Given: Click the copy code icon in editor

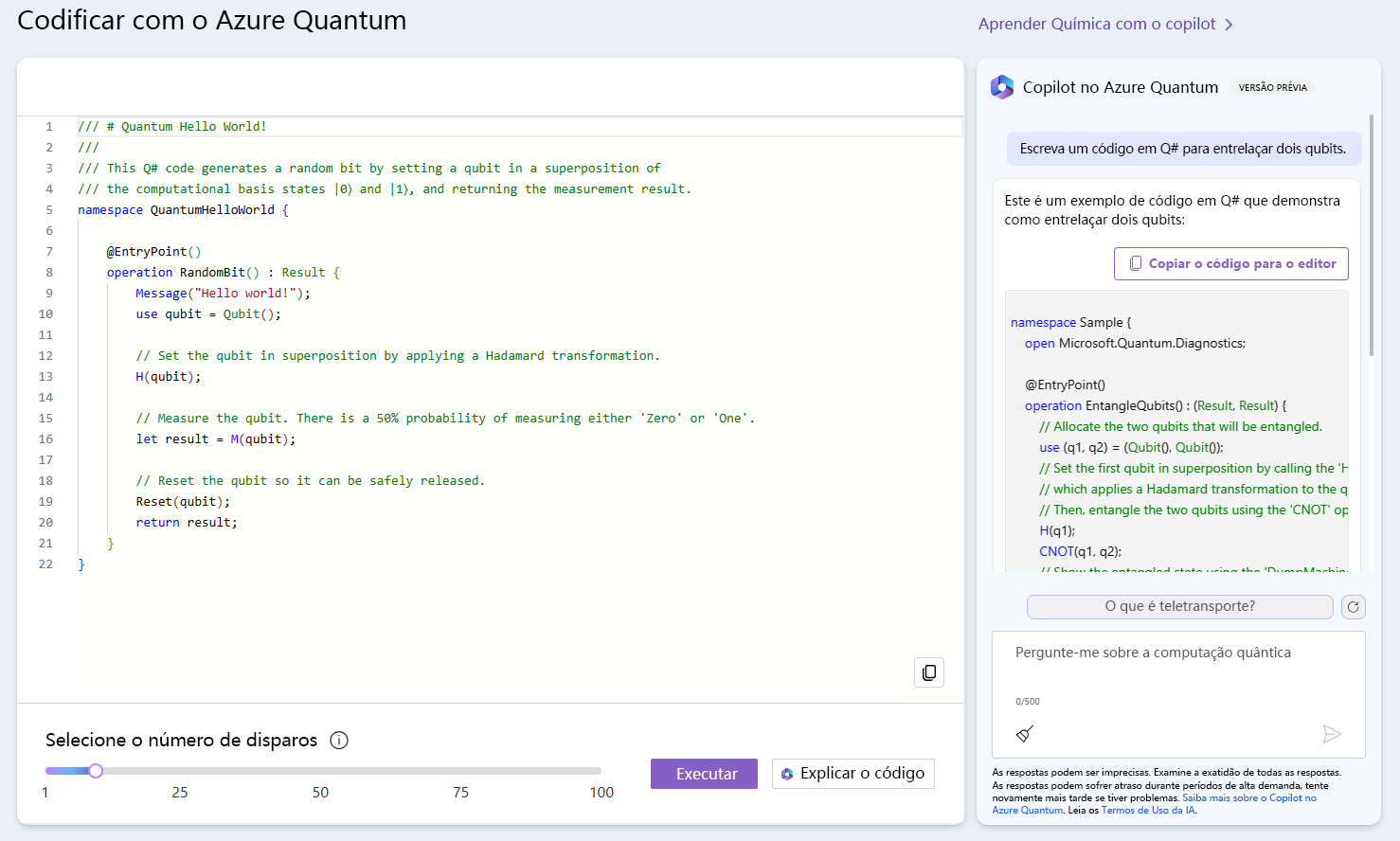Looking at the screenshot, I should click(x=929, y=672).
